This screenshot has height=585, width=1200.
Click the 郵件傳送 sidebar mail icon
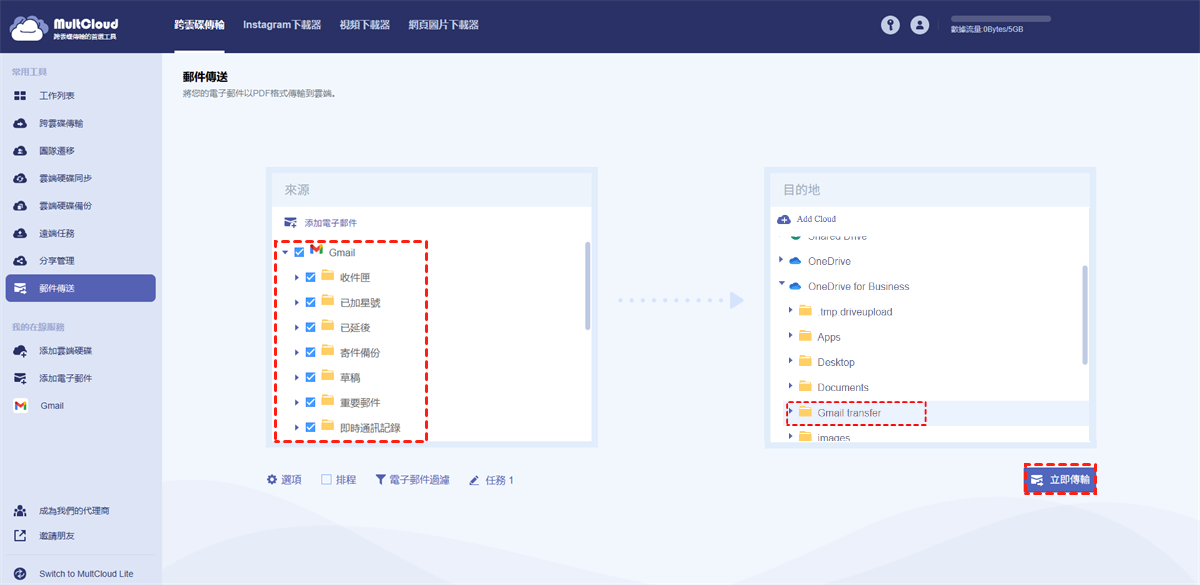[20, 288]
